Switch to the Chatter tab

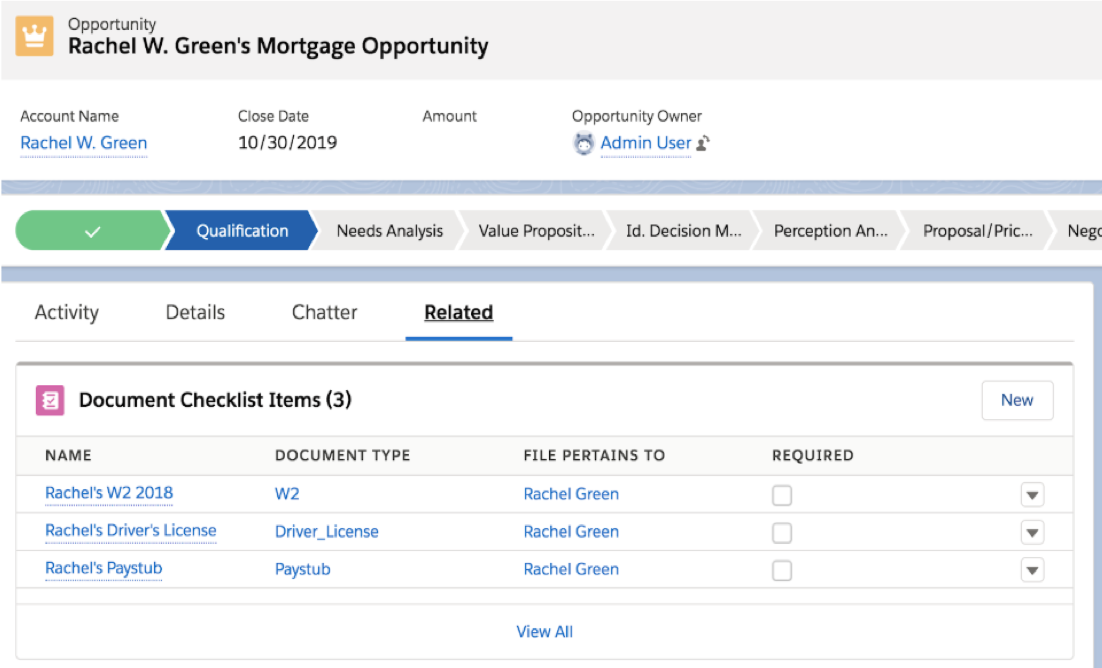coord(324,312)
